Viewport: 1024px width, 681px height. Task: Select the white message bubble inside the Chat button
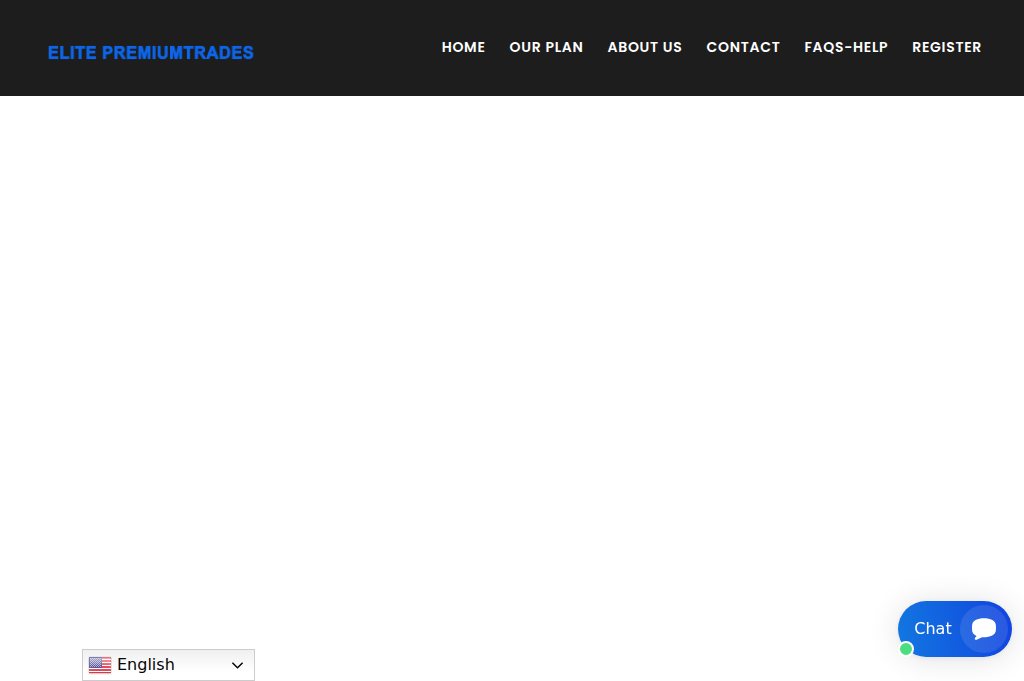[983, 629]
